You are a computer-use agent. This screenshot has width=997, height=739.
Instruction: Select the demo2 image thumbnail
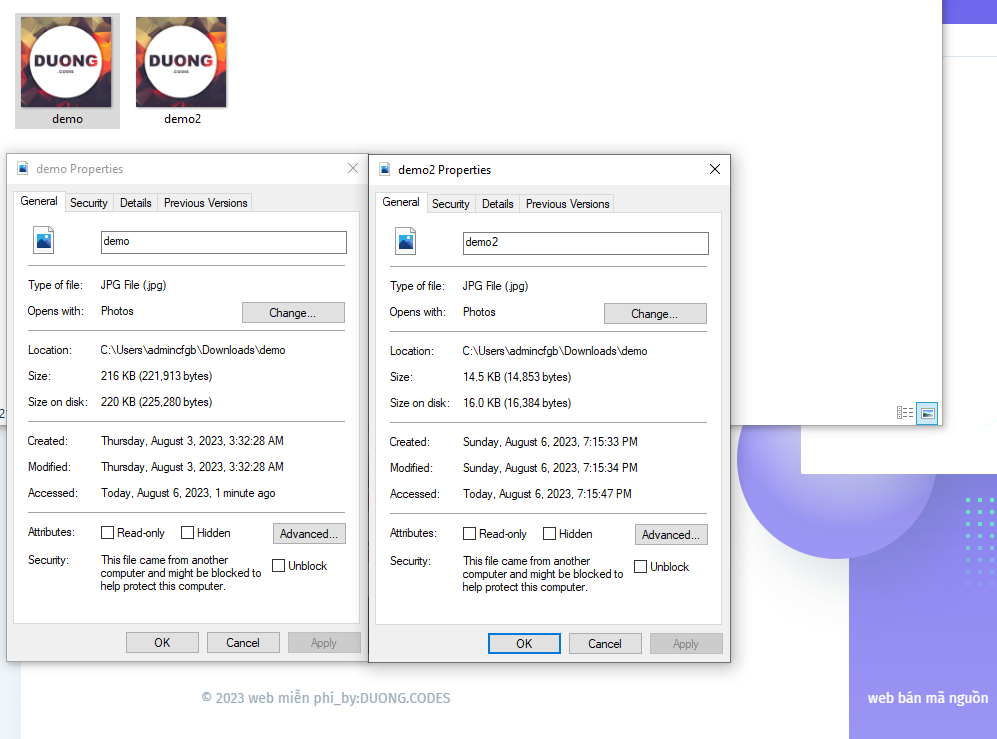pyautogui.click(x=181, y=63)
